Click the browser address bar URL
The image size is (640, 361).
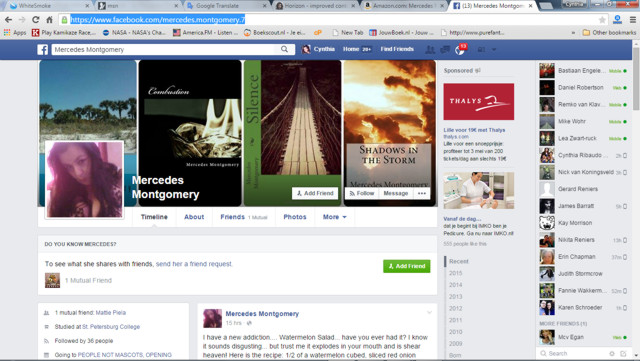pyautogui.click(x=158, y=20)
